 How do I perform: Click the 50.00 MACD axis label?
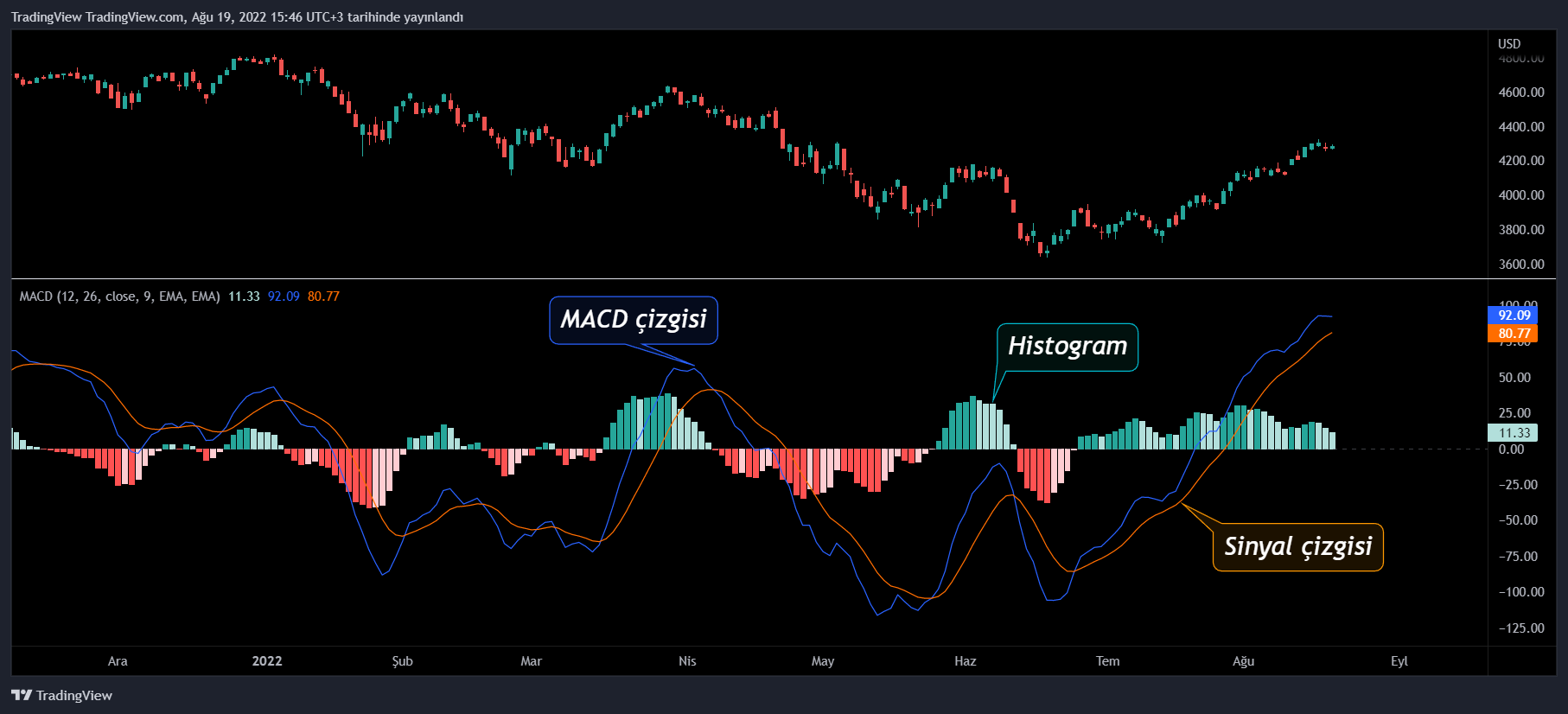pyautogui.click(x=1514, y=378)
